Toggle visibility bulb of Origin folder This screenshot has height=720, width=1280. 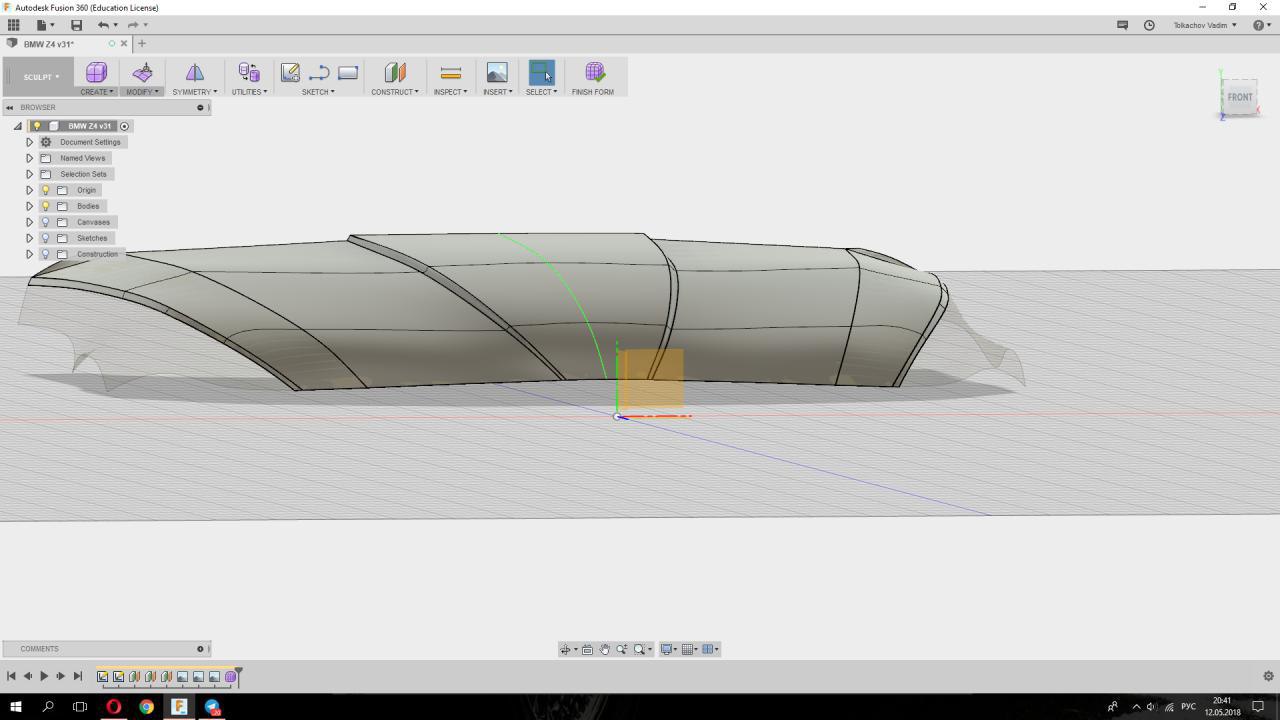(45, 190)
